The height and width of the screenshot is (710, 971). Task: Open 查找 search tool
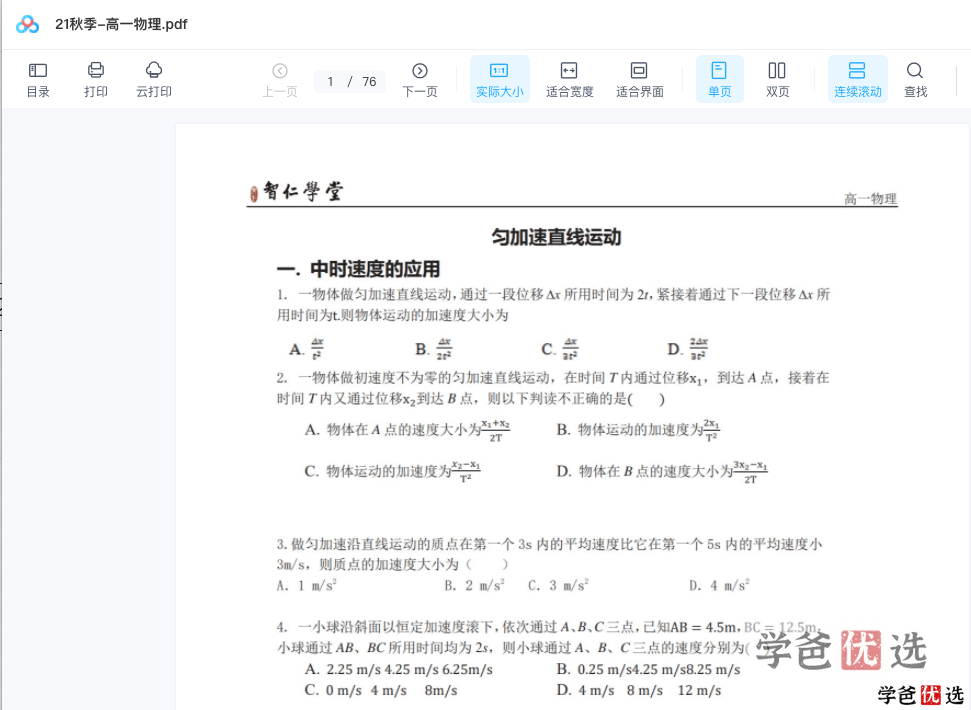[x=915, y=80]
